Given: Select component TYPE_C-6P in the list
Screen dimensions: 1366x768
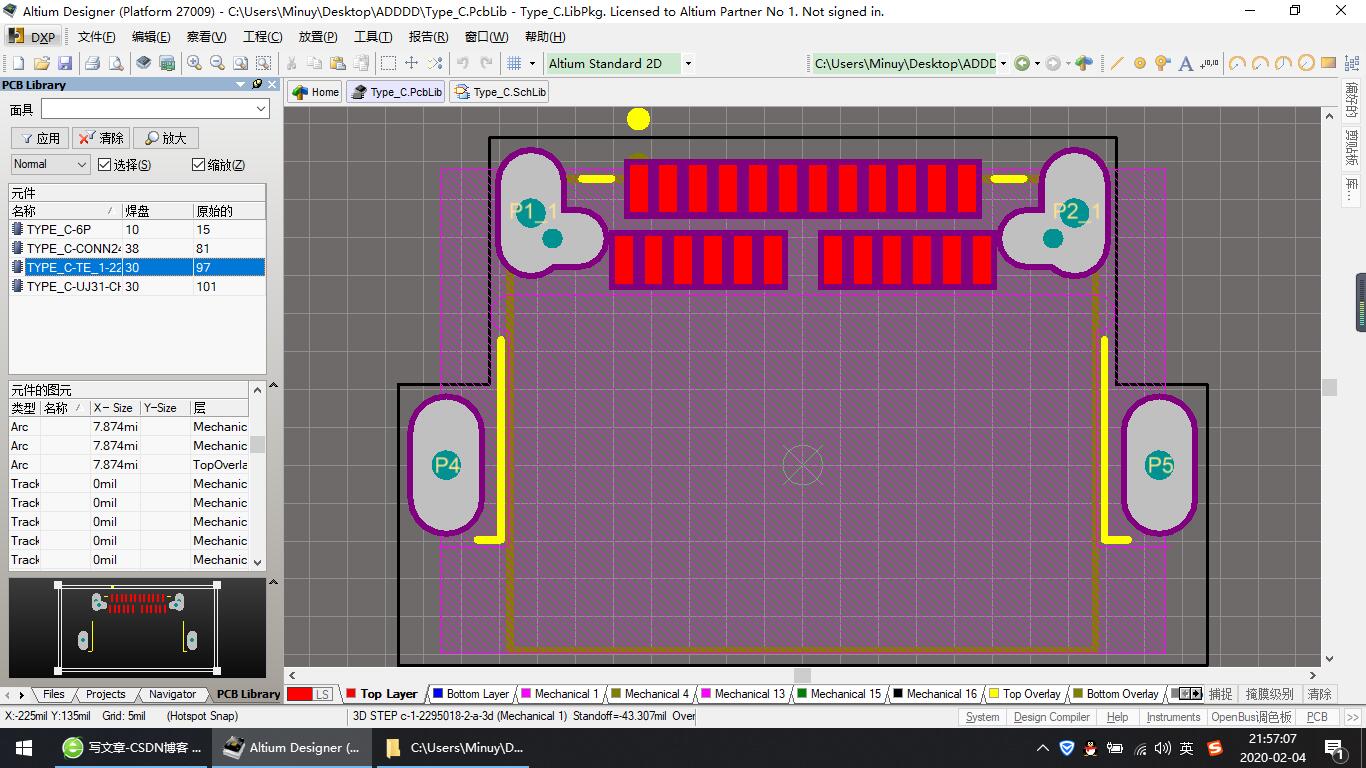Looking at the screenshot, I should (x=137, y=229).
